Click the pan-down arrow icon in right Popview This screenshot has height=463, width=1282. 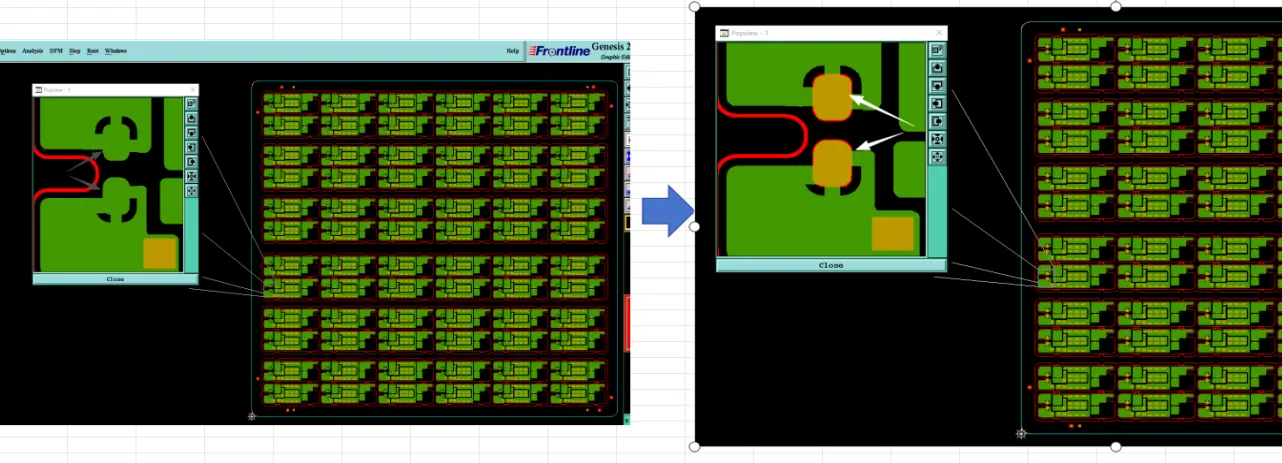click(x=937, y=85)
